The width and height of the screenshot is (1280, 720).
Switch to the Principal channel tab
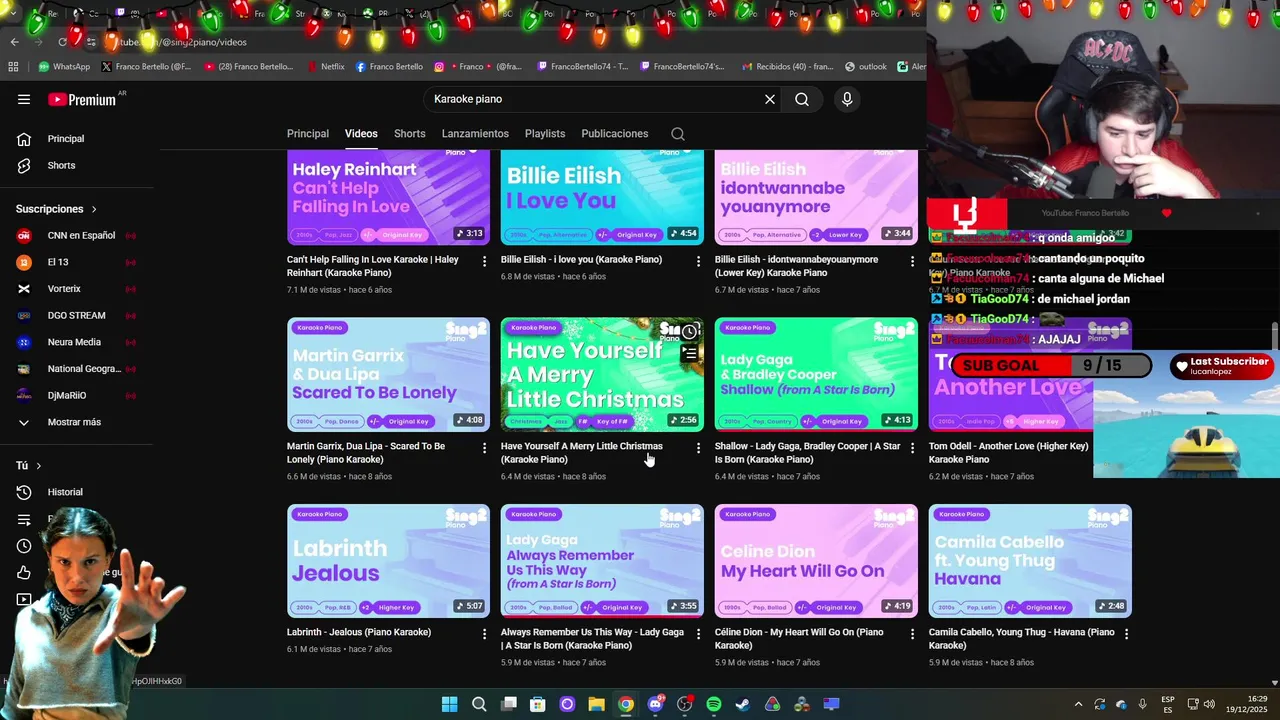coord(307,134)
